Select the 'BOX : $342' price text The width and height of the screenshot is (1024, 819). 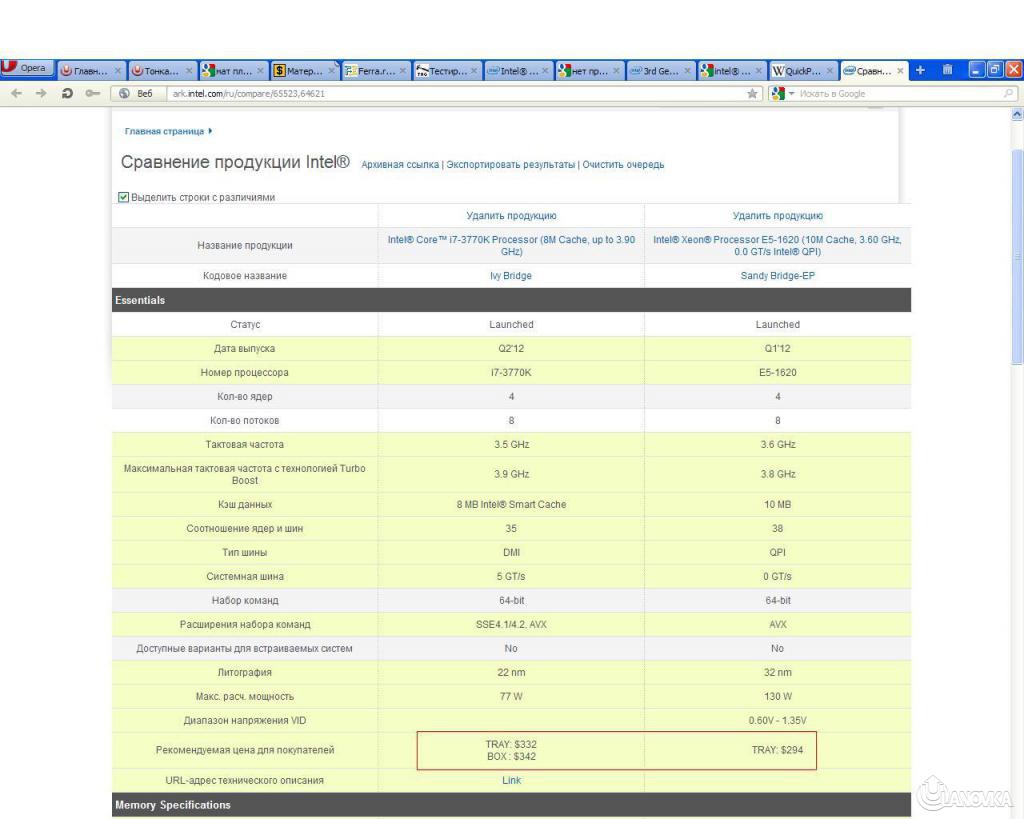click(x=511, y=756)
